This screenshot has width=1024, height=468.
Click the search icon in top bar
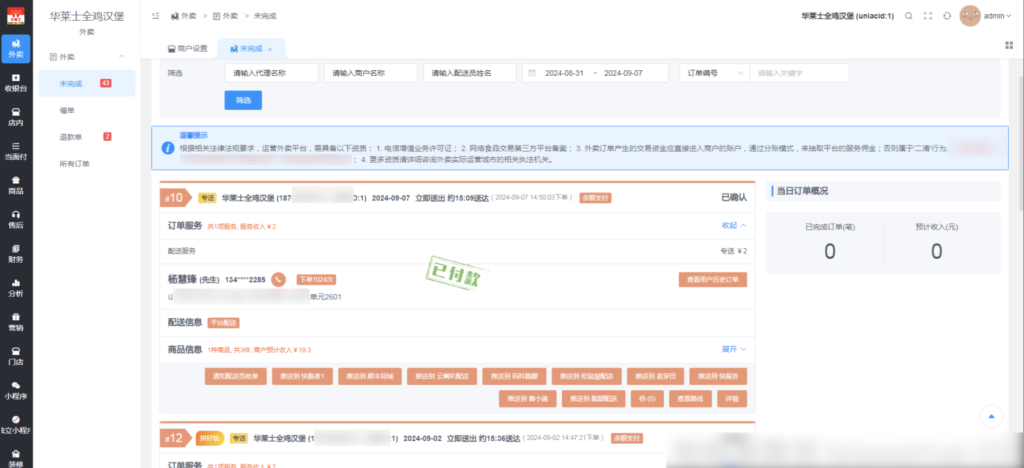point(908,16)
